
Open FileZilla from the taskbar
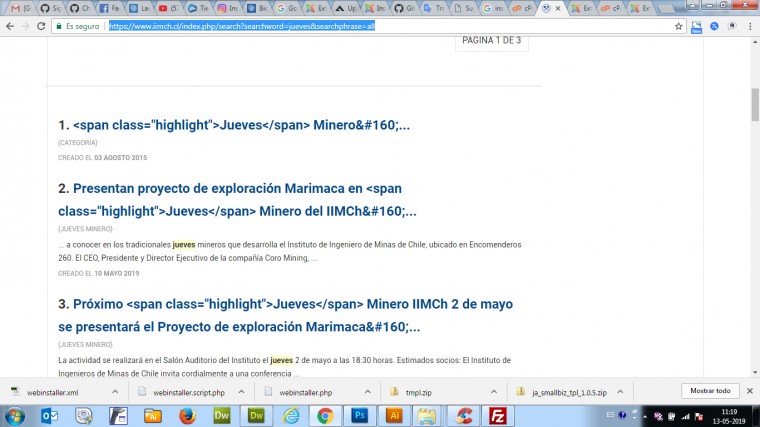[497, 416]
